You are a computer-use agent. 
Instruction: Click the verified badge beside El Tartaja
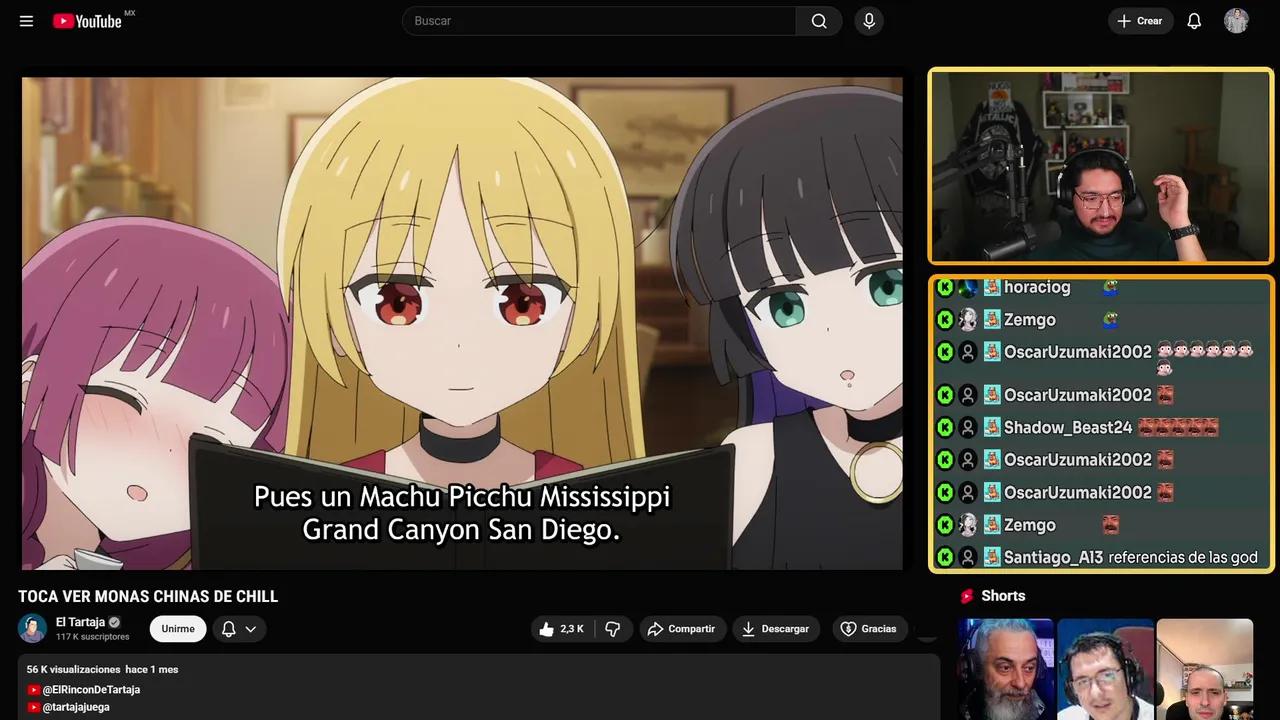115,622
